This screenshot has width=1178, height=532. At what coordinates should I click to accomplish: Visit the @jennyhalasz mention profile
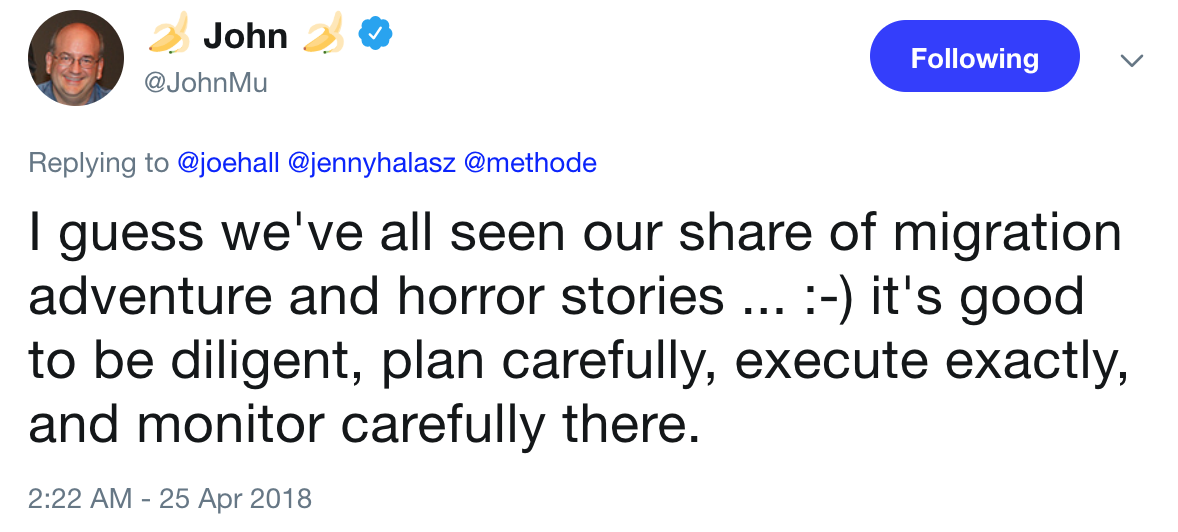pos(372,162)
